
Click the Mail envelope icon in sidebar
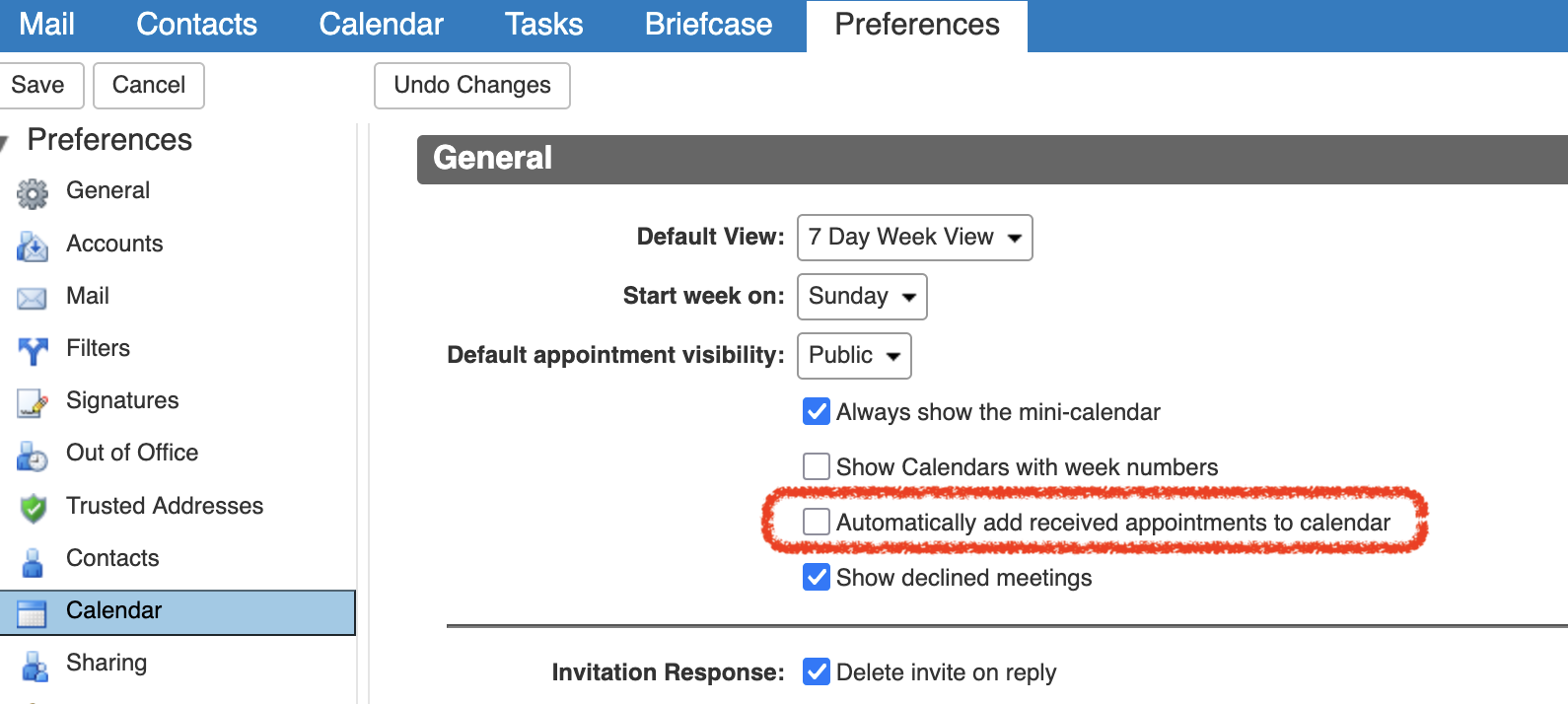(x=33, y=298)
